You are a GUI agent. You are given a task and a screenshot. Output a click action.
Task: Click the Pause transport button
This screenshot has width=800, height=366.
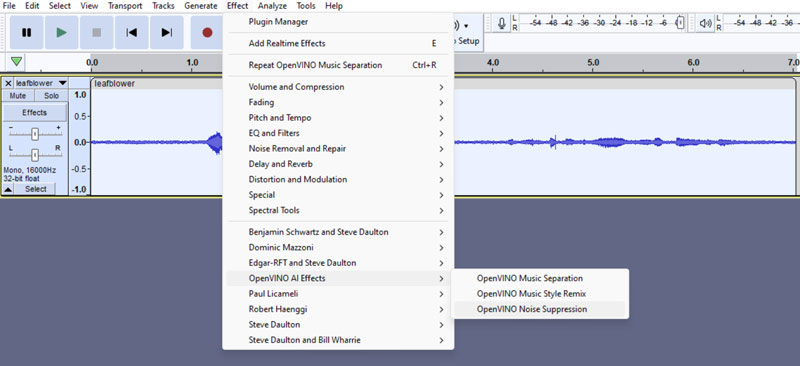[27, 33]
